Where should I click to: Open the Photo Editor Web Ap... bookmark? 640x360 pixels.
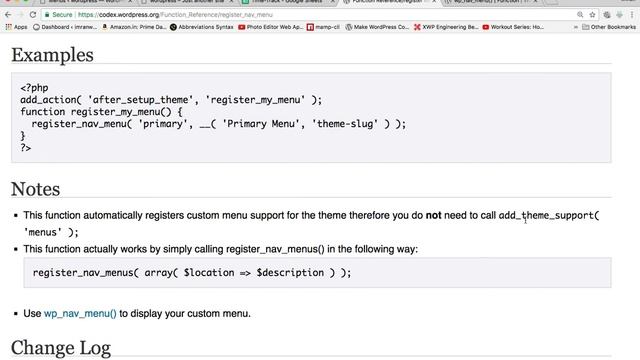point(271,27)
